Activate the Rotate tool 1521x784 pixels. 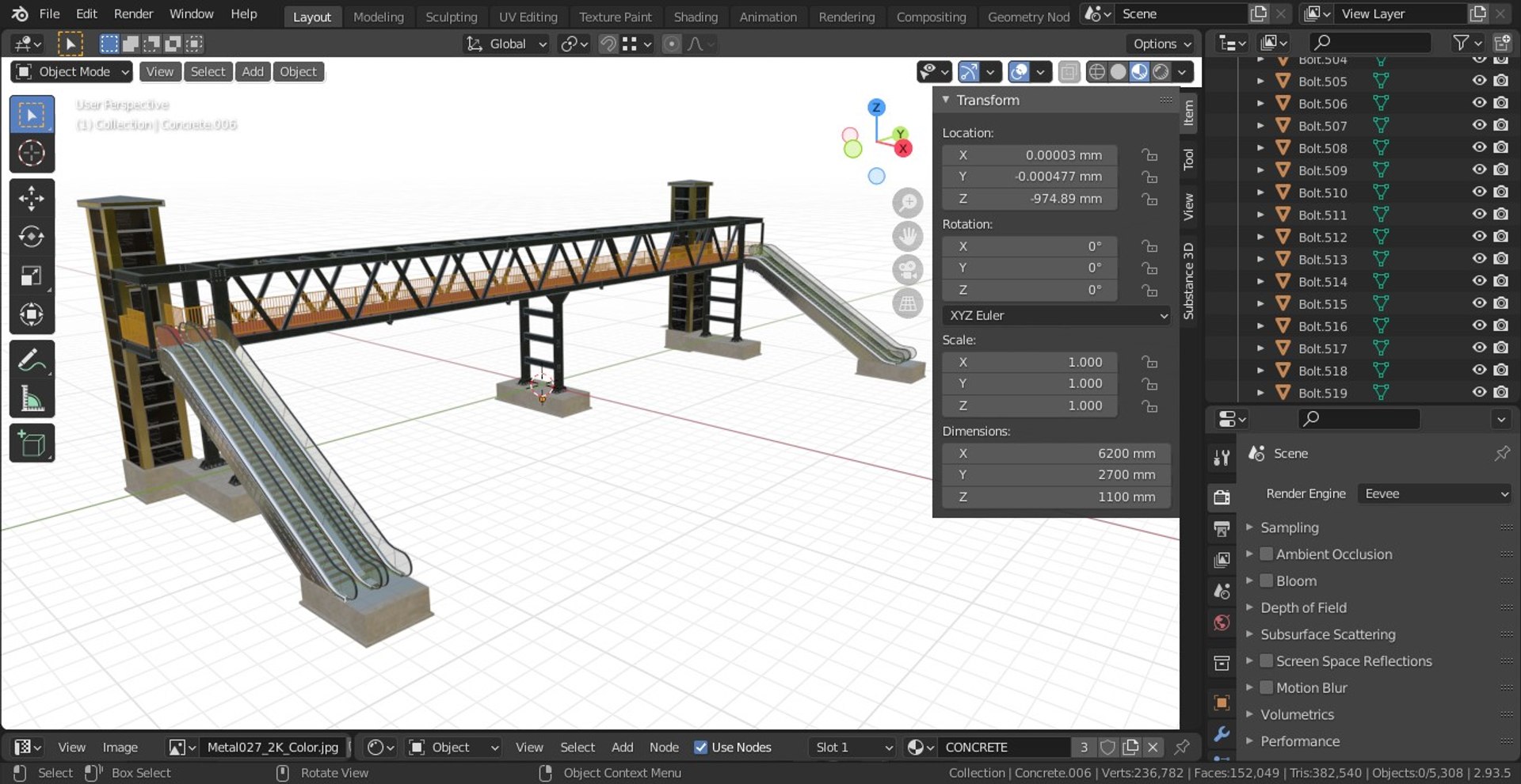pos(32,237)
